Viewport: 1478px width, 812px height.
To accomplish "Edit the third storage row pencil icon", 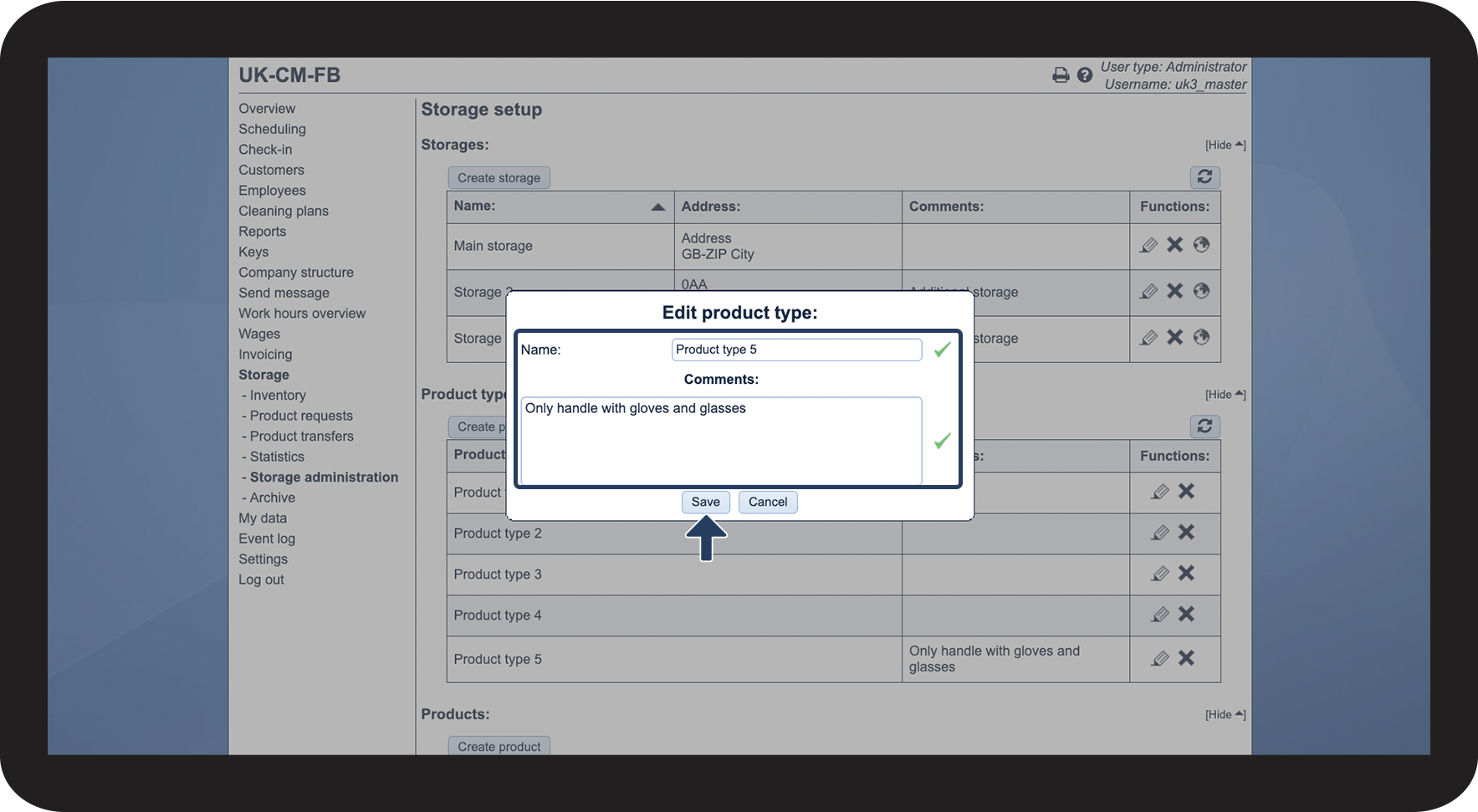I will pyautogui.click(x=1149, y=337).
